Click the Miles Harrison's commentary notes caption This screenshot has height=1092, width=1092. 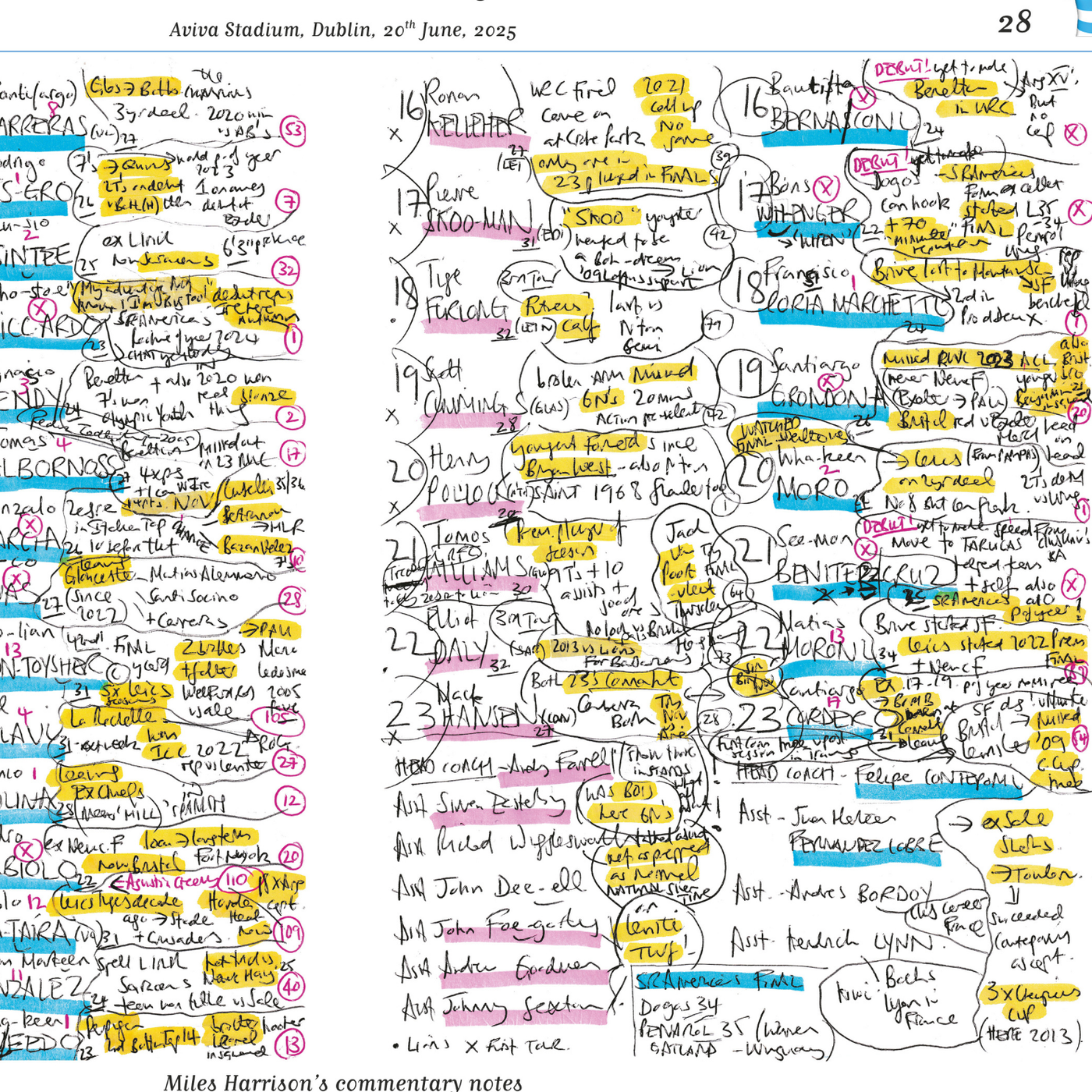click(342, 1082)
